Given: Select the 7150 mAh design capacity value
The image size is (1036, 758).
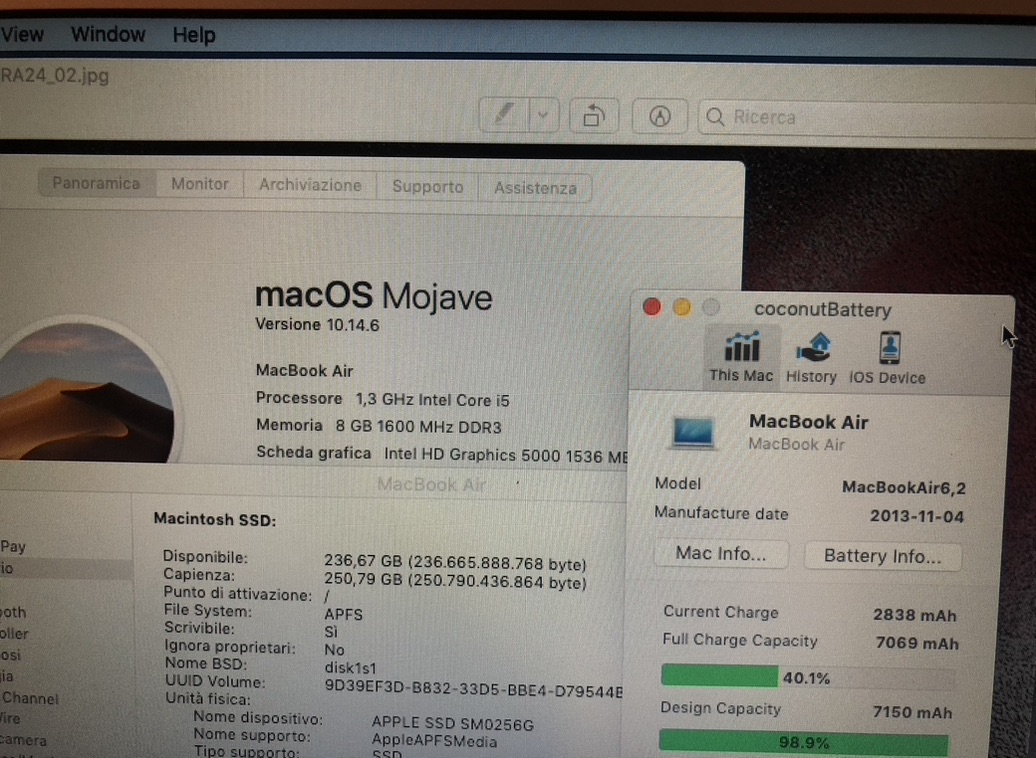Looking at the screenshot, I should (912, 712).
